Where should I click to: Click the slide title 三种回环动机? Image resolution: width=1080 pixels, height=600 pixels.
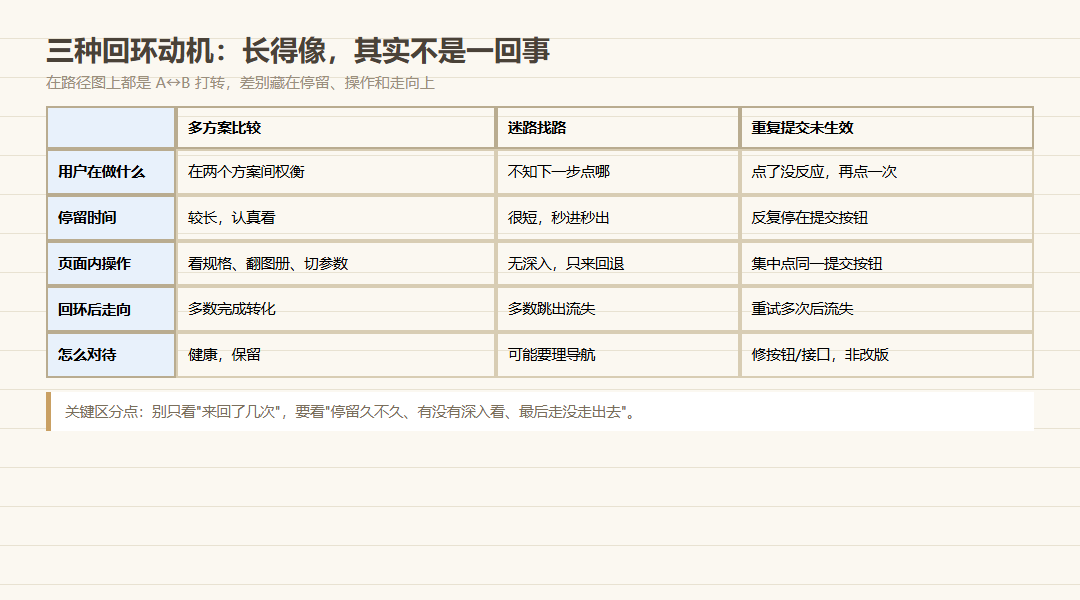click(x=298, y=50)
